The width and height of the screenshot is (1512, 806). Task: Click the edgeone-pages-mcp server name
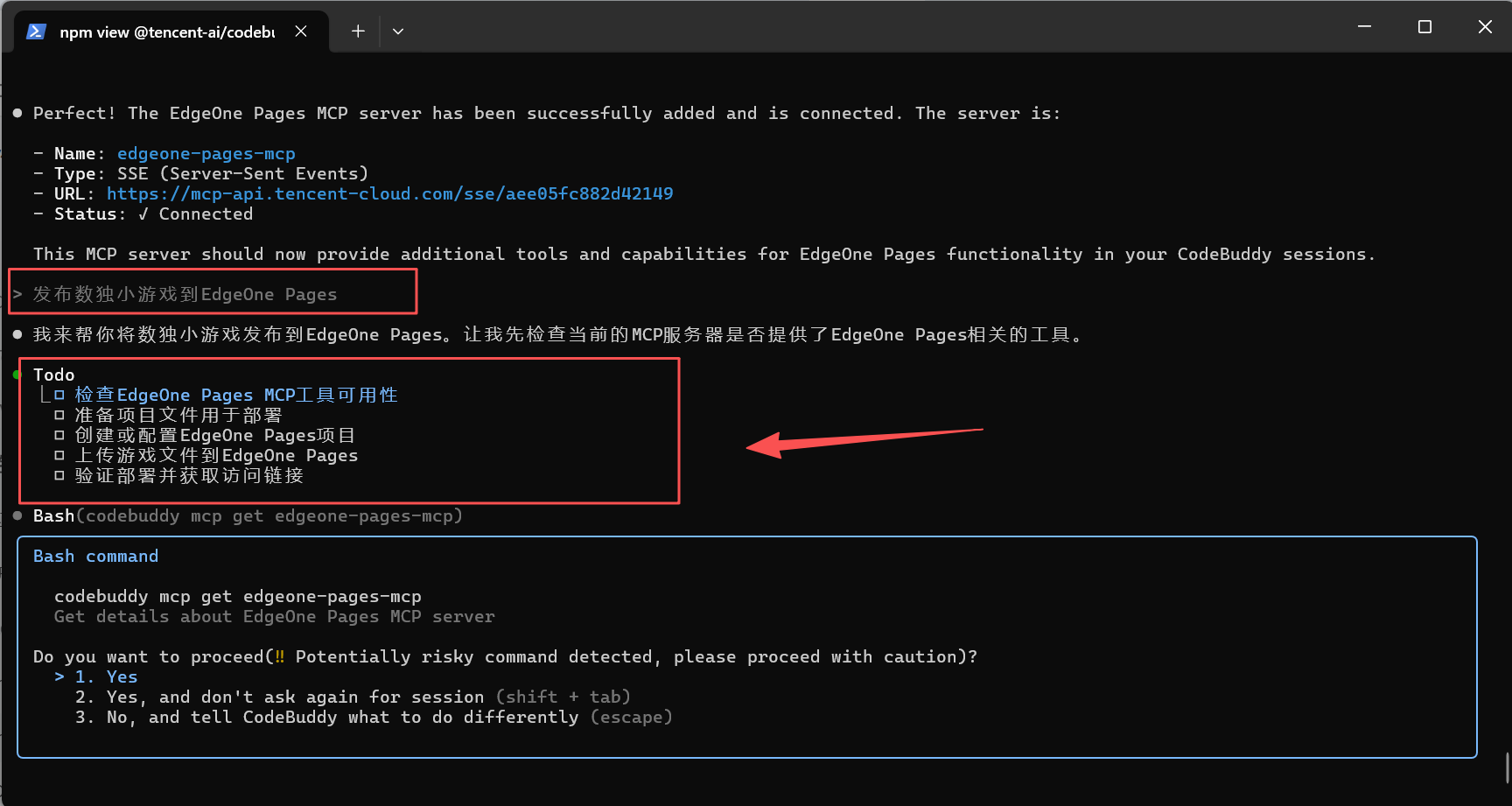[x=206, y=154]
